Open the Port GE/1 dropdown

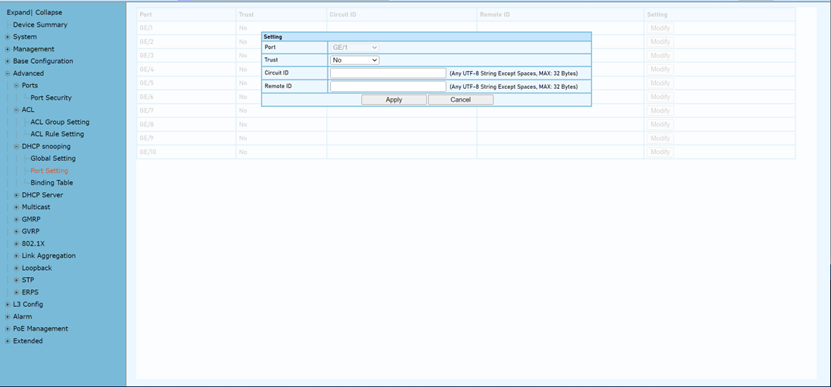click(355, 47)
